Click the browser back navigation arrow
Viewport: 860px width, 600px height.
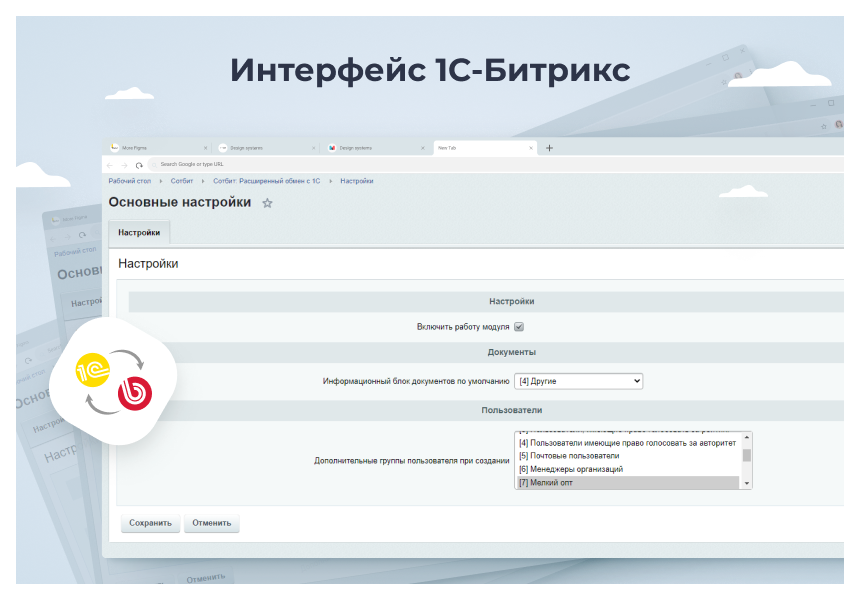pyautogui.click(x=109, y=165)
